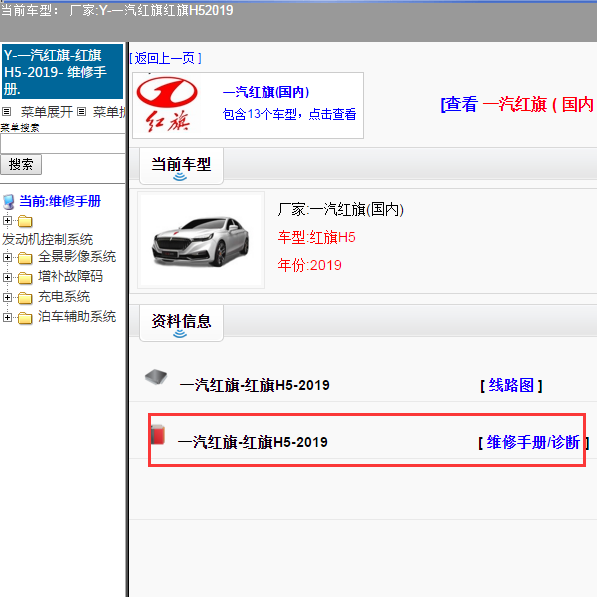Click the 车型:红旗H5 text
This screenshot has height=597, width=597.
tap(316, 237)
